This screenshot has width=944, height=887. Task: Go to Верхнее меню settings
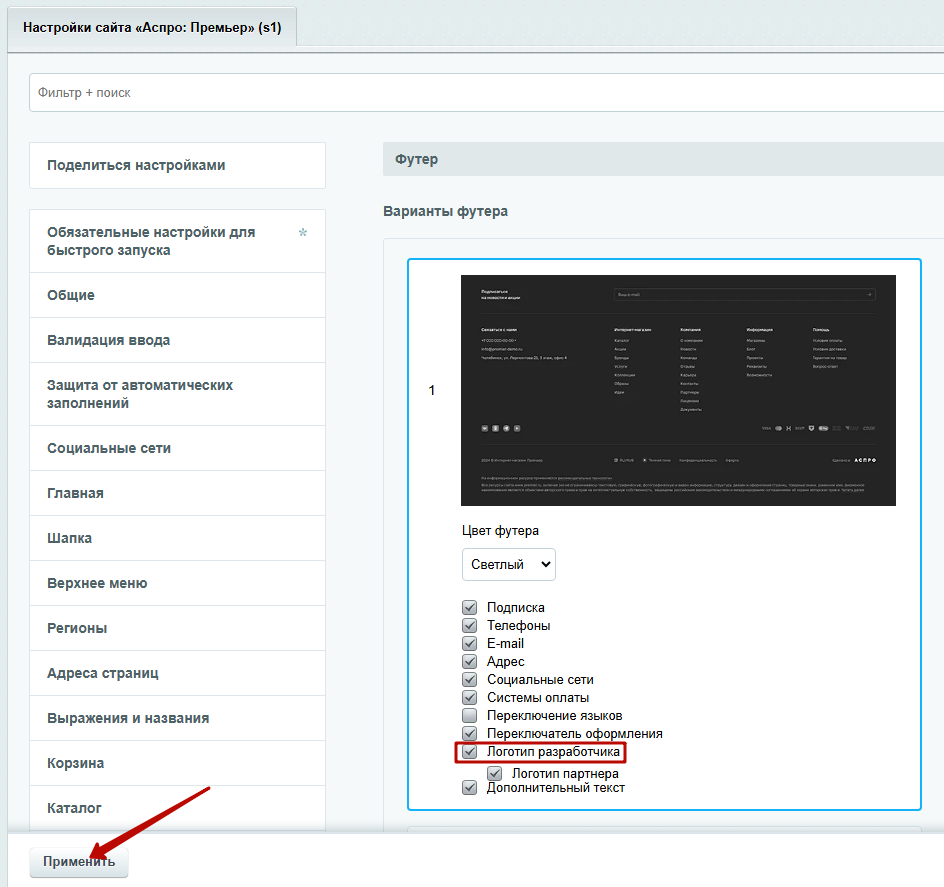click(x=178, y=584)
